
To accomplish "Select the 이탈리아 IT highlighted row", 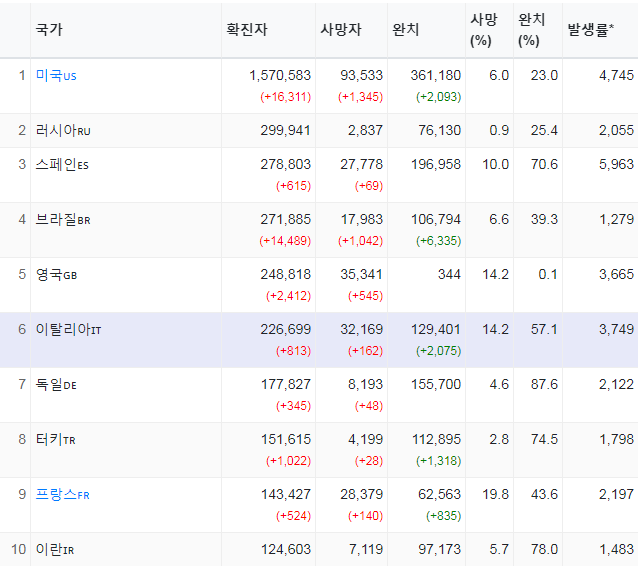I will (x=319, y=340).
